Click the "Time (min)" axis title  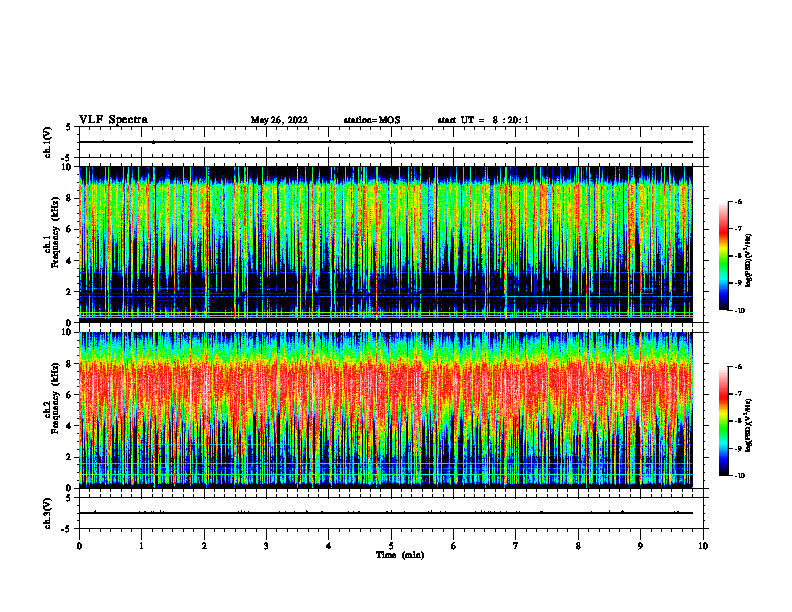(400, 555)
